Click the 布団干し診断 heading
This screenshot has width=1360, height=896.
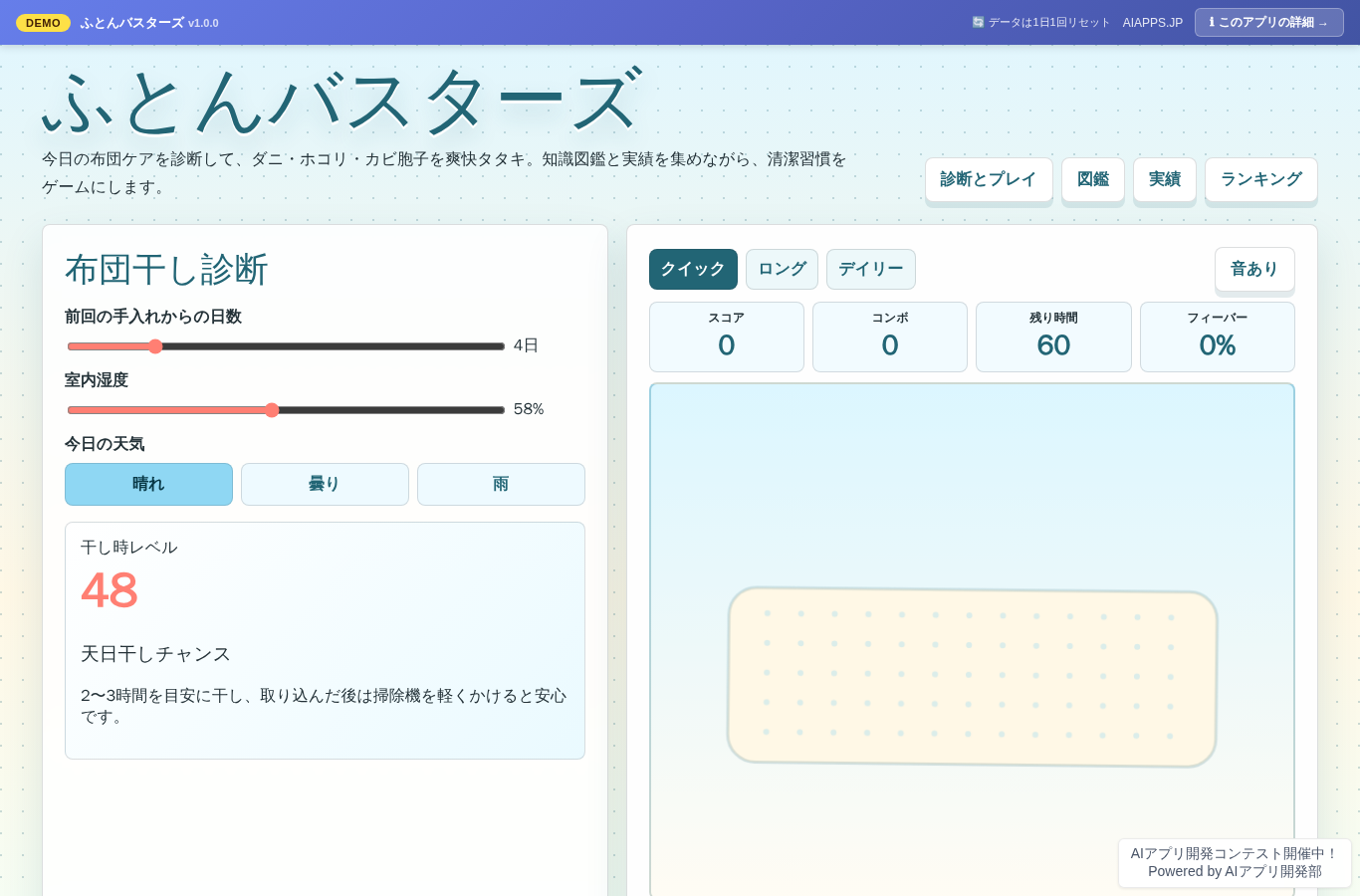tap(166, 270)
